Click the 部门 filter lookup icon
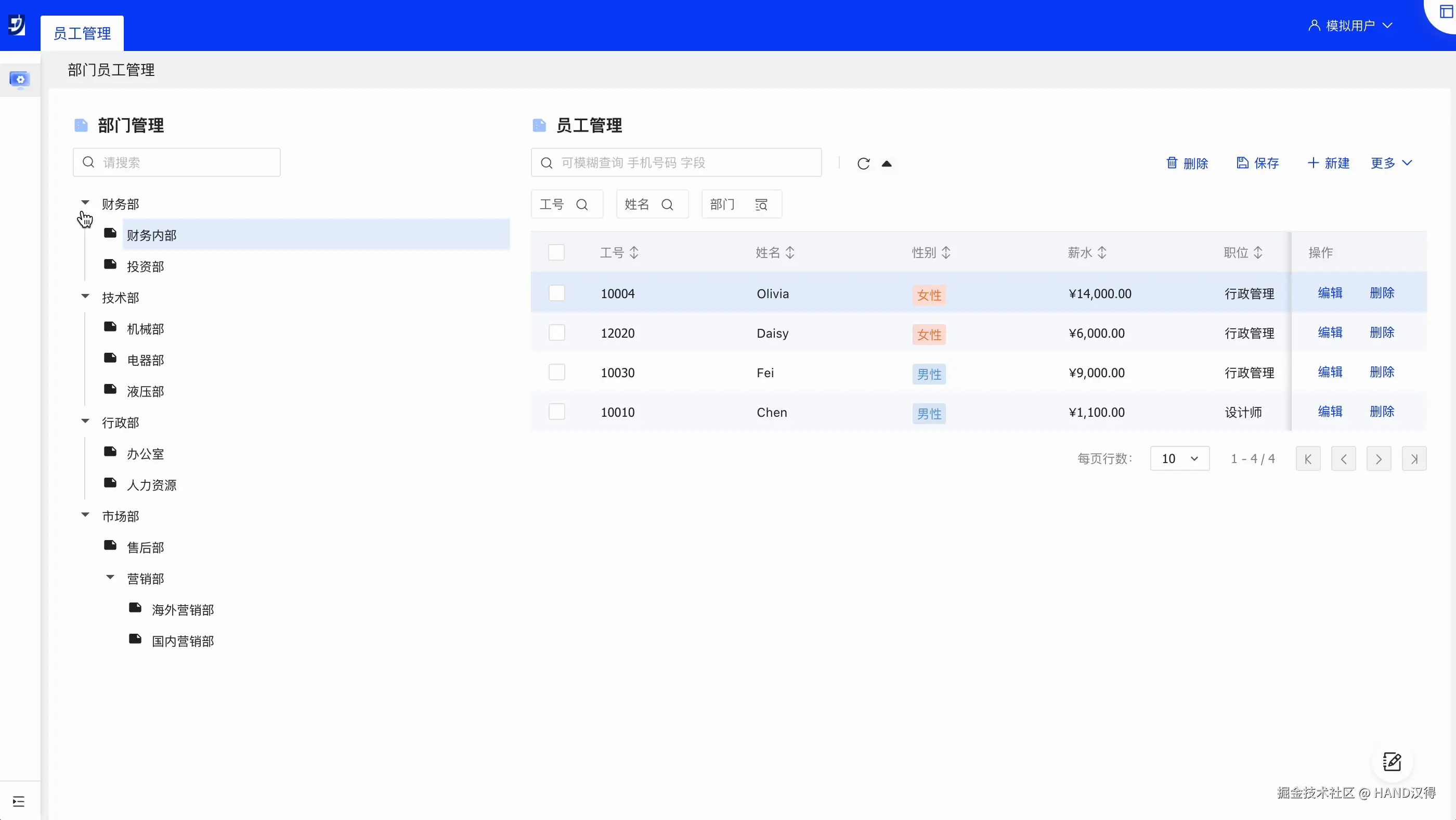1456x820 pixels. [761, 204]
